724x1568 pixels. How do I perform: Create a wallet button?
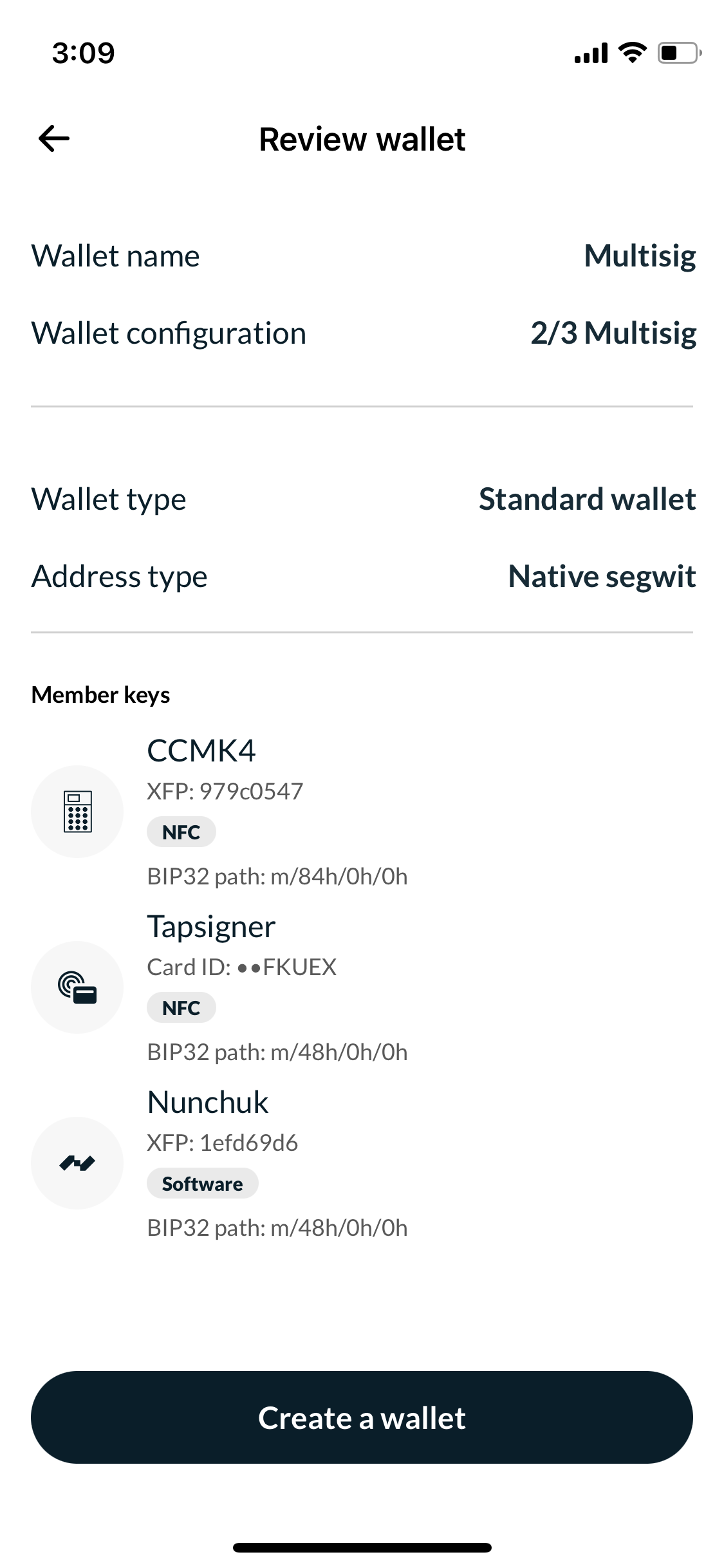pos(362,1417)
